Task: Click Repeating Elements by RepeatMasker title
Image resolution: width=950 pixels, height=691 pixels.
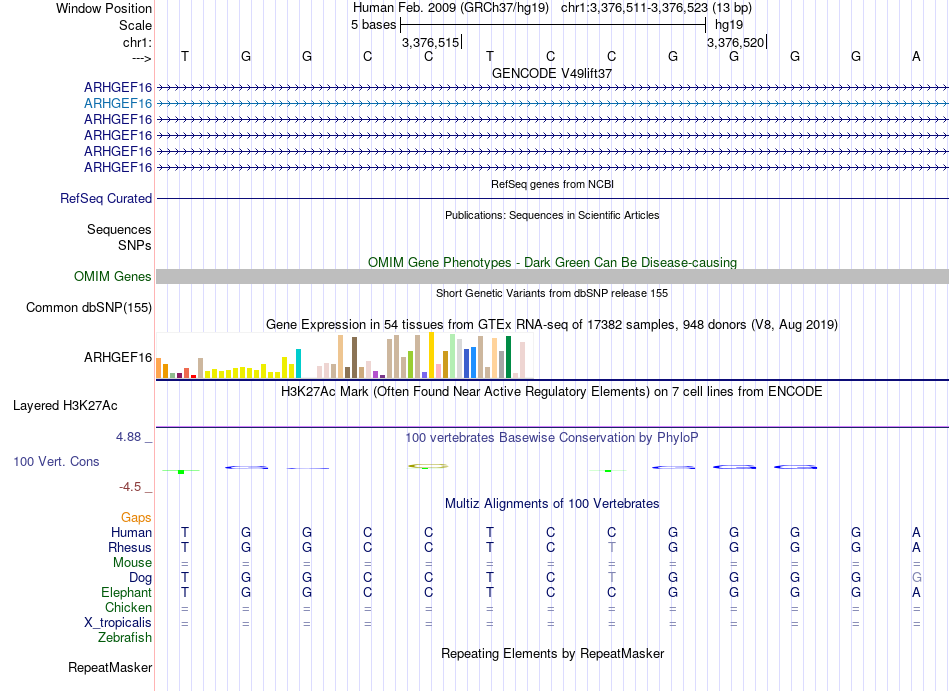Action: tap(552, 654)
